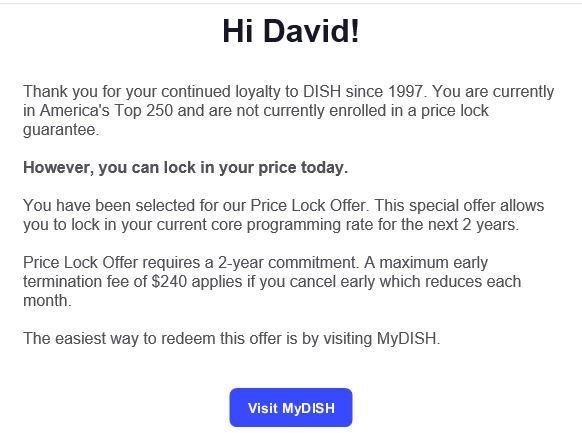Select the "Hi David!" greeting heading
The width and height of the screenshot is (582, 433).
pyautogui.click(x=291, y=31)
